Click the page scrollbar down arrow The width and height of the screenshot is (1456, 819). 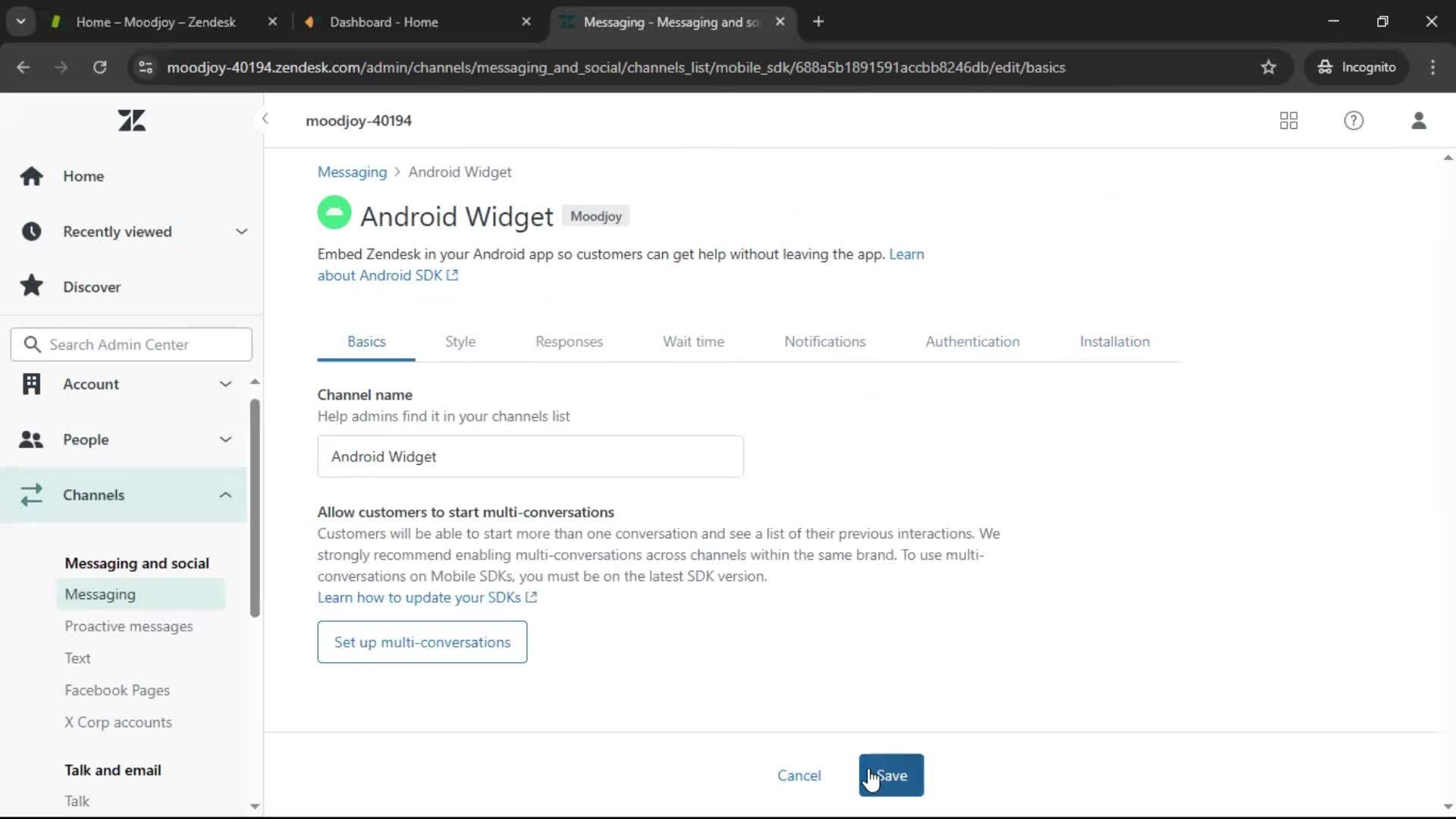[x=1448, y=807]
